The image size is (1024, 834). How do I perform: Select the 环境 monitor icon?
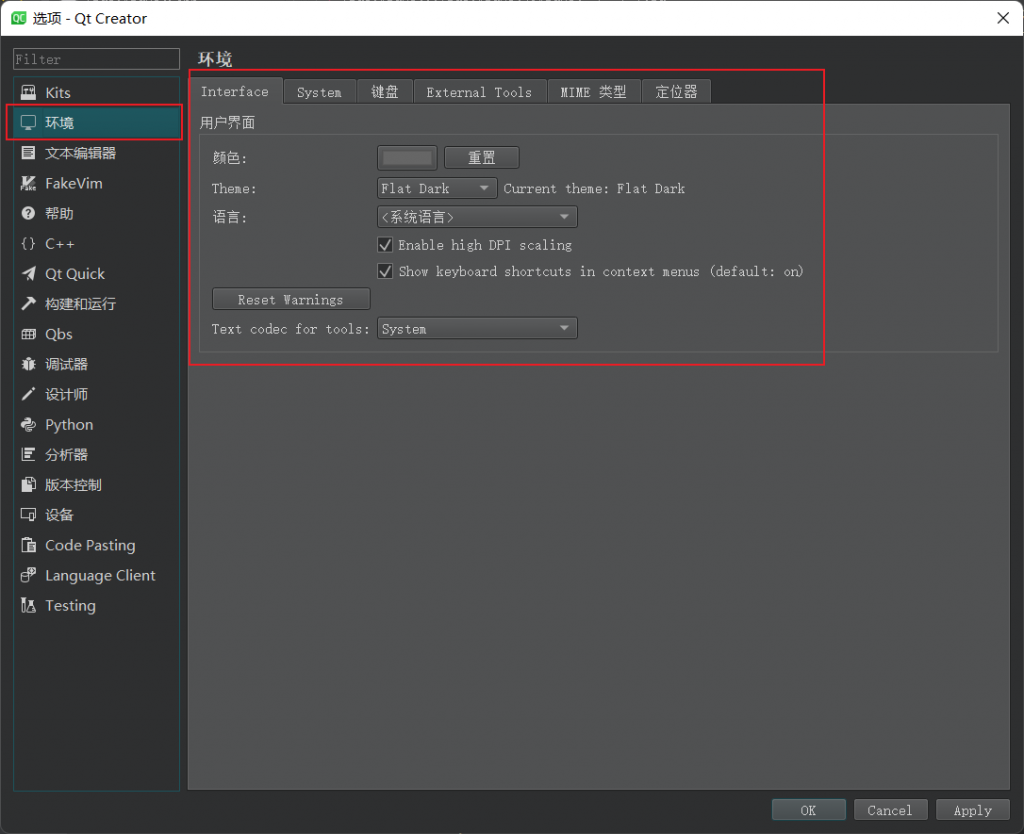point(28,123)
